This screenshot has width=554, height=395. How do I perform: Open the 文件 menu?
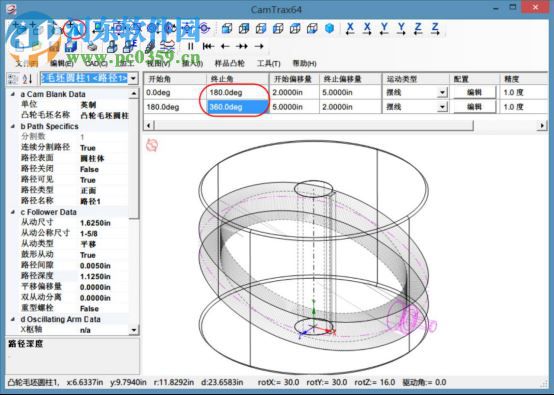[26, 64]
